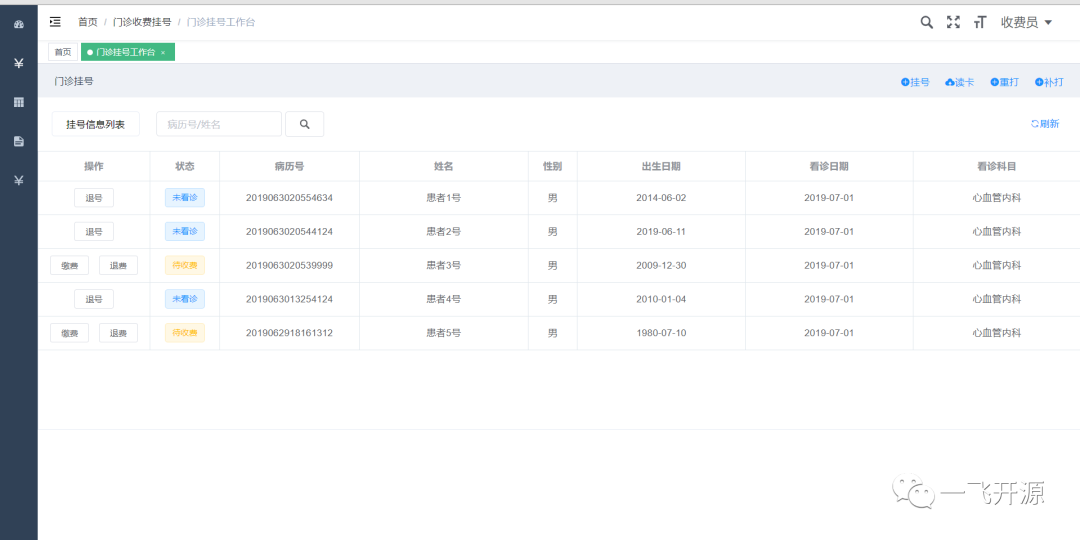Click the table grid icon in sidebar

[x=18, y=102]
